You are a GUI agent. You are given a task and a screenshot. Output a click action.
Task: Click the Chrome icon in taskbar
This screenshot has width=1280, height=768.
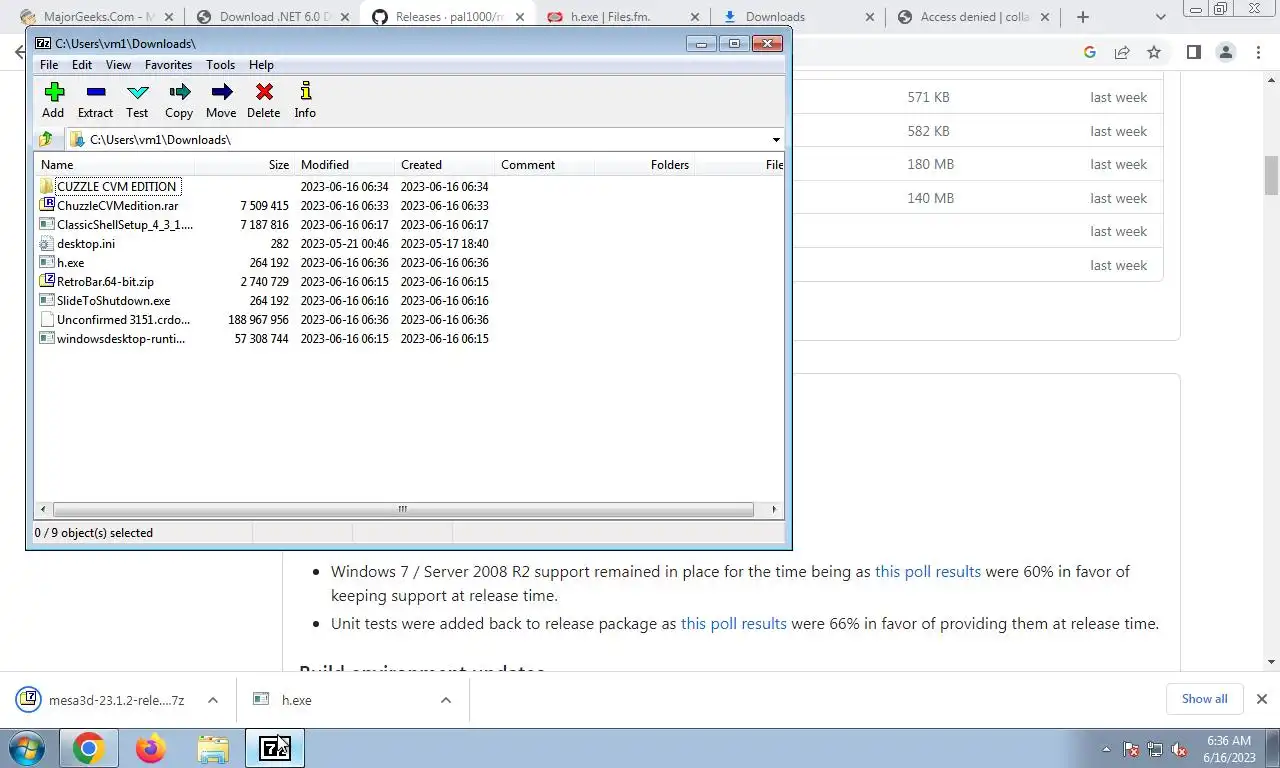[88, 748]
